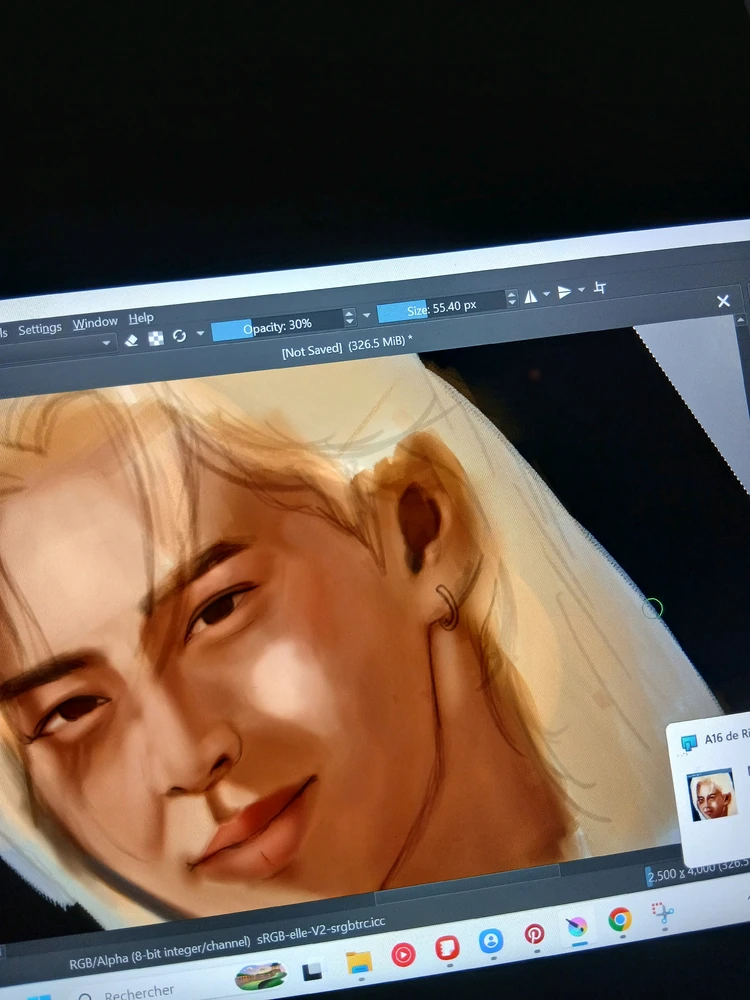
Task: Open Google Chrome from the taskbar
Action: [x=619, y=920]
